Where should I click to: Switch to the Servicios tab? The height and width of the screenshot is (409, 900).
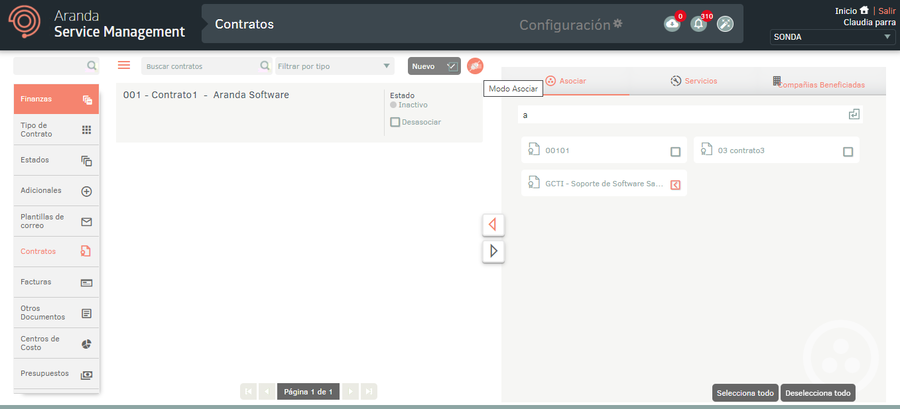click(x=694, y=80)
